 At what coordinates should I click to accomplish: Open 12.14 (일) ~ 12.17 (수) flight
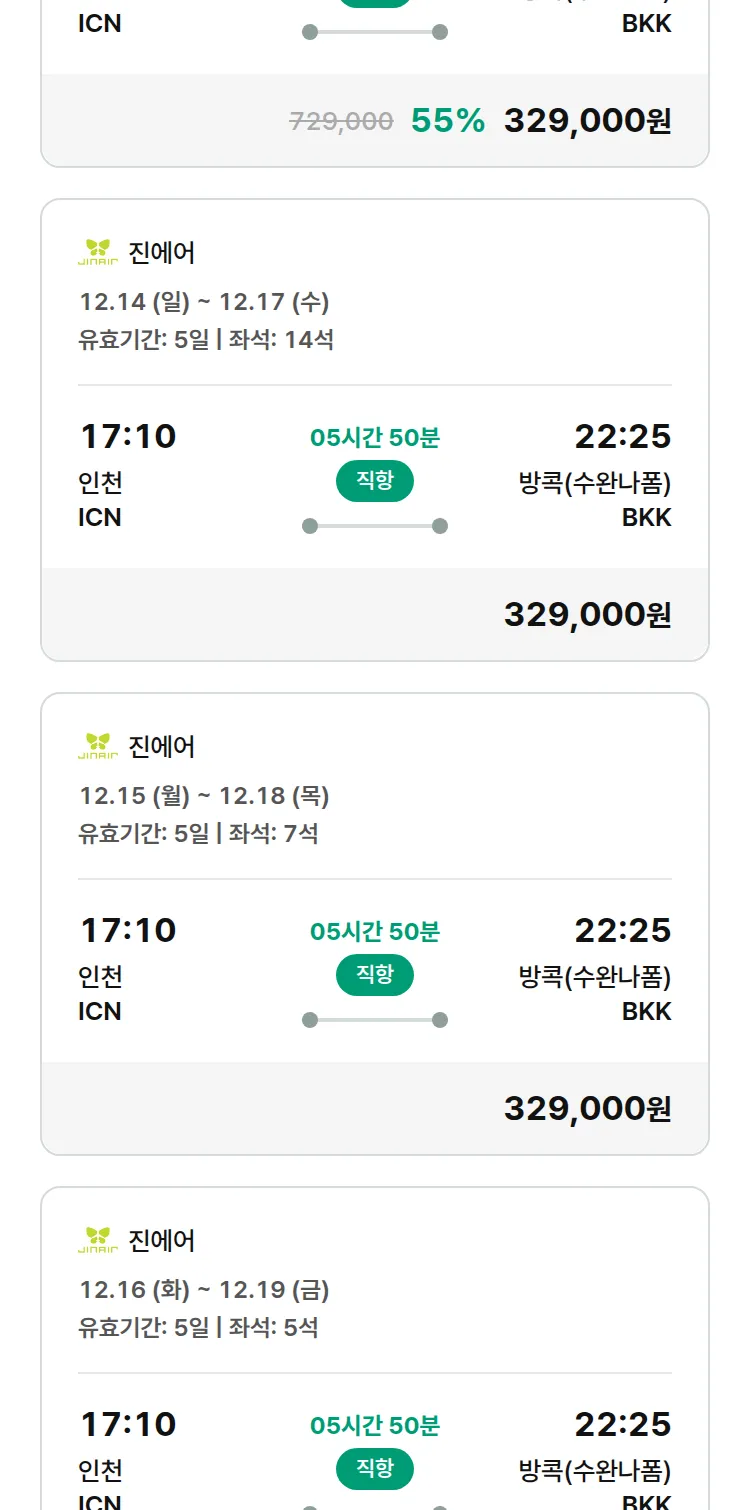point(204,302)
